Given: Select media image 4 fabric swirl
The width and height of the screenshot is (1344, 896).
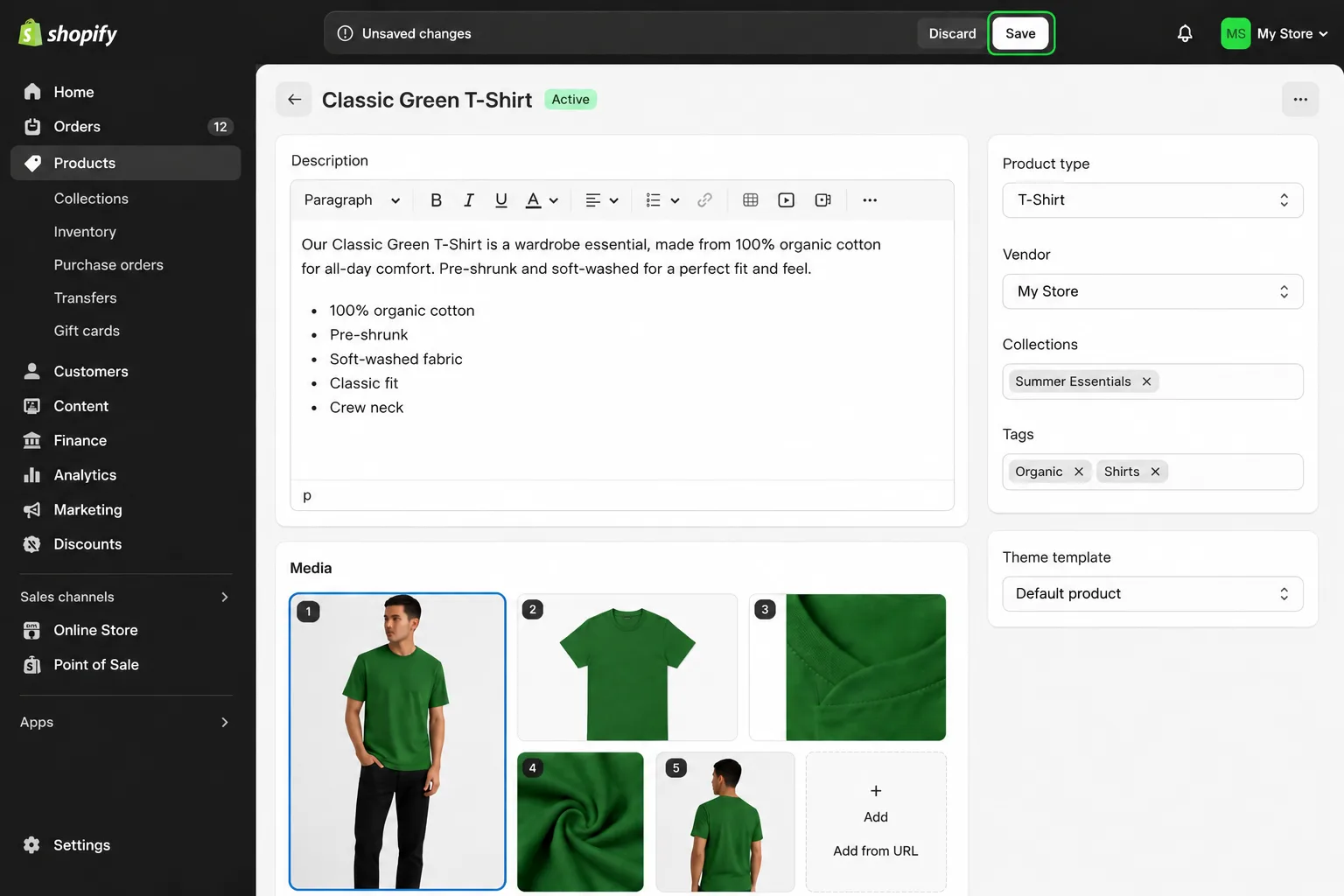Looking at the screenshot, I should click(x=580, y=822).
